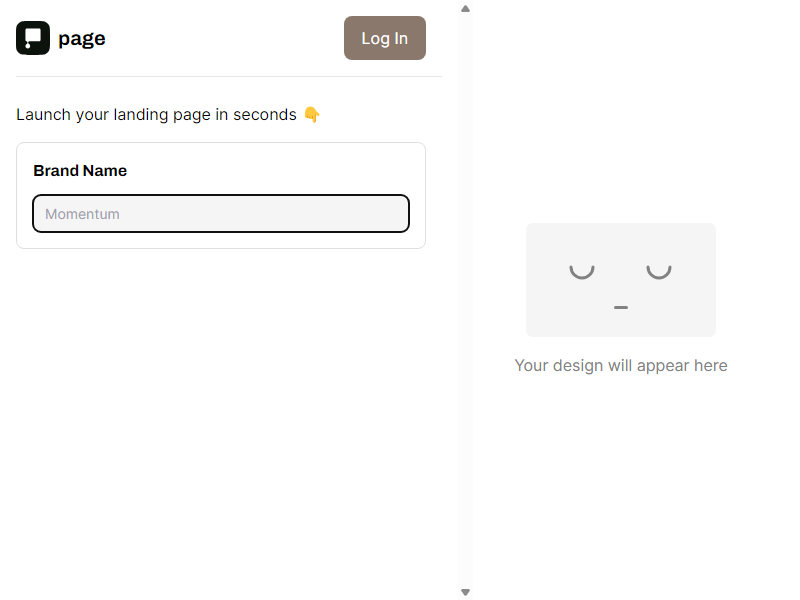Click the placeholder face's mouth dash
Viewport: 800px width, 600px height.
tap(621, 307)
